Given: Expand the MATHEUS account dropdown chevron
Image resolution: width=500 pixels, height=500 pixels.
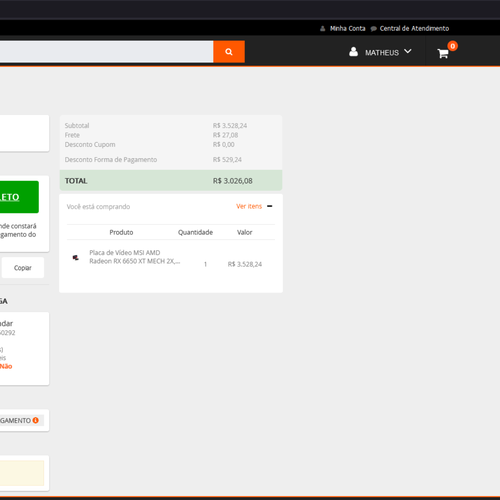Looking at the screenshot, I should pyautogui.click(x=408, y=52).
